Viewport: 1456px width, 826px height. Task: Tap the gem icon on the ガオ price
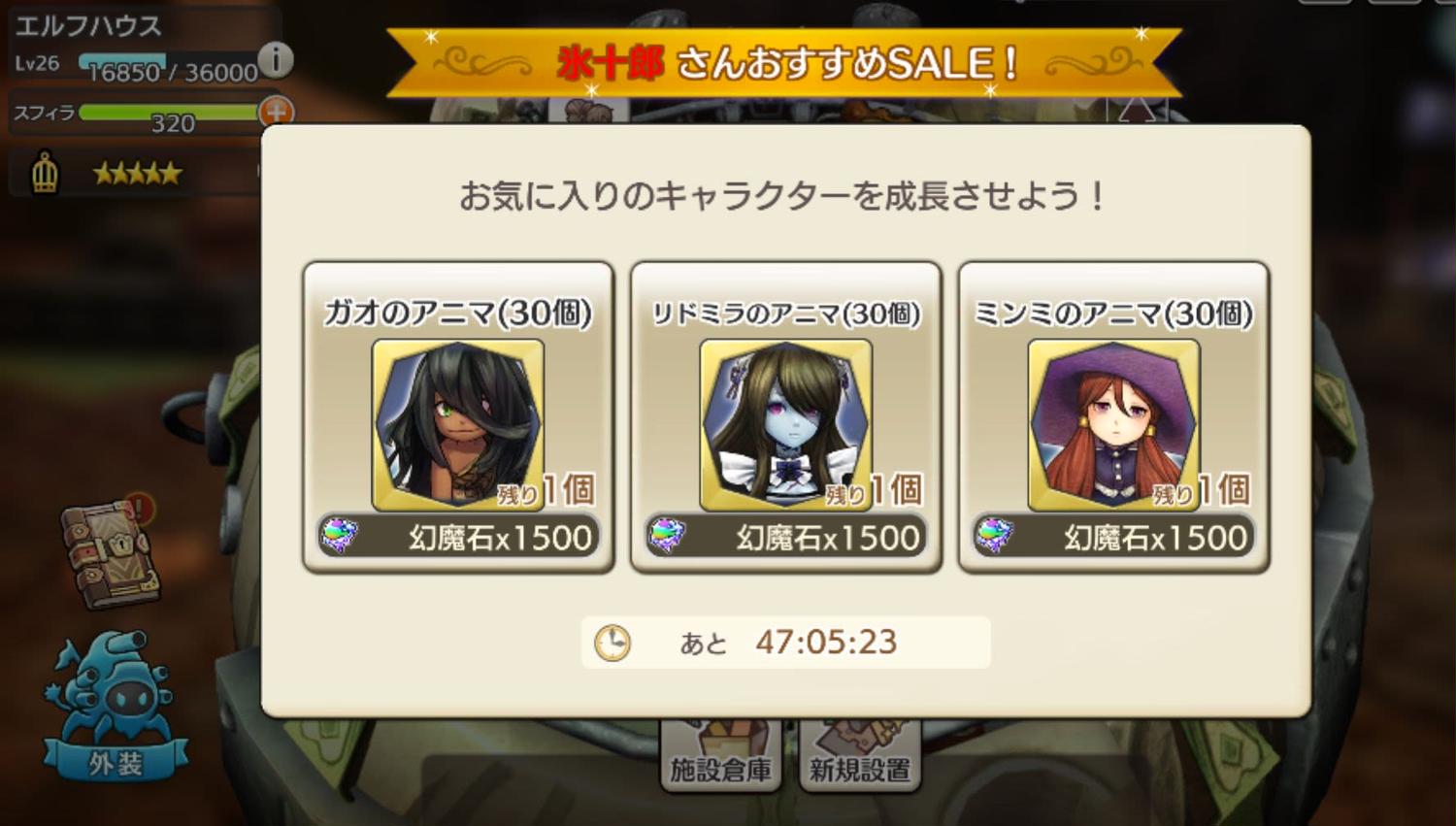tap(340, 536)
